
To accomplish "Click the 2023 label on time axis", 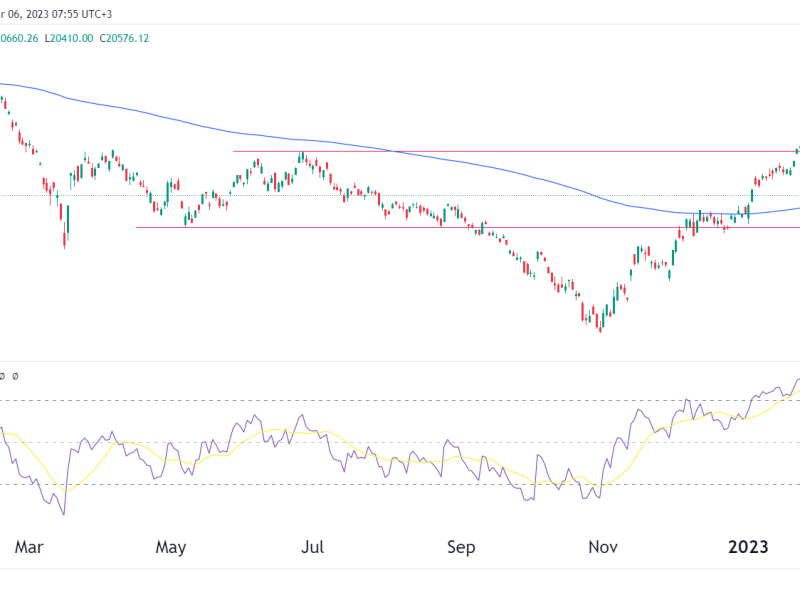I will click(x=747, y=547).
